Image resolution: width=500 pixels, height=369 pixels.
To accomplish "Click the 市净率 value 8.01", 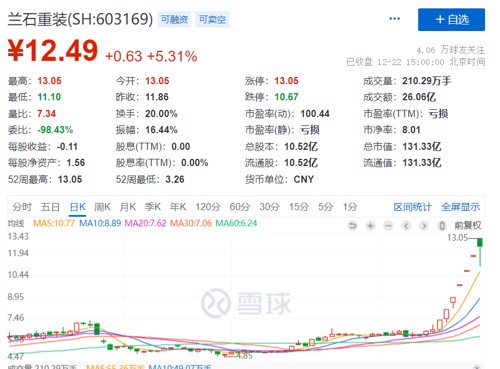I will click(x=411, y=130).
